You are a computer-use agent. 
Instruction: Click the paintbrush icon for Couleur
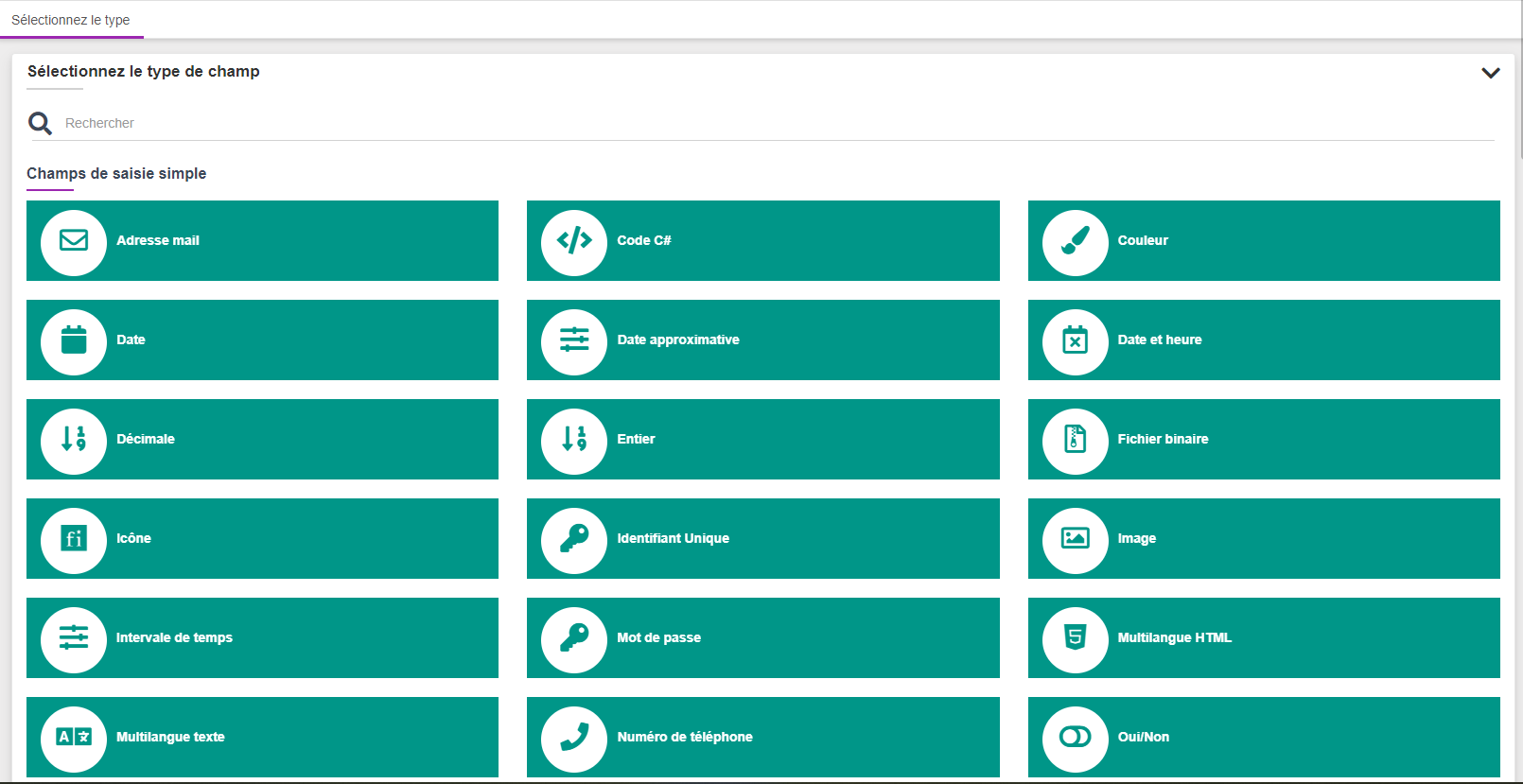1075,242
